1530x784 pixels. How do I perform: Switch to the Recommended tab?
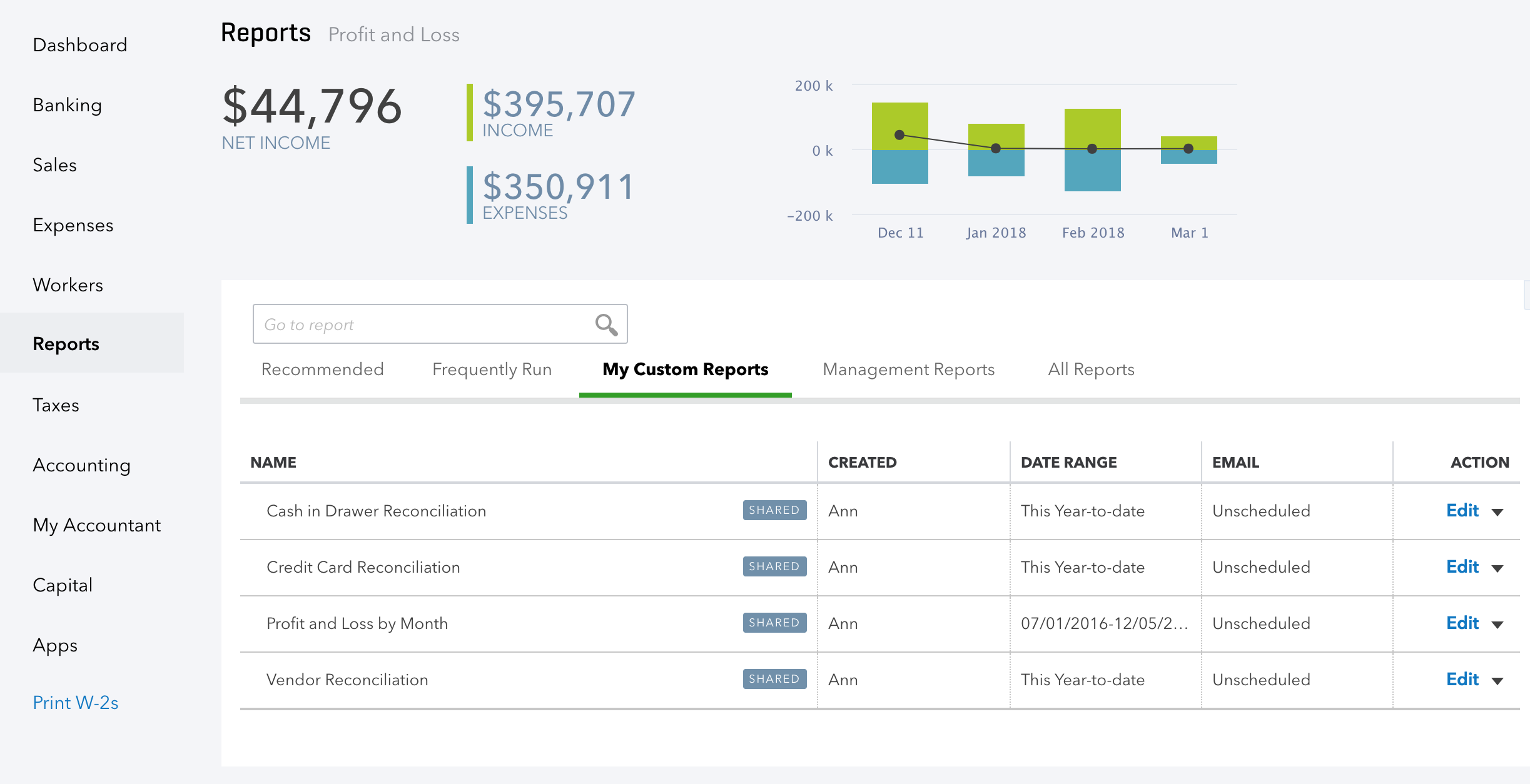point(322,369)
